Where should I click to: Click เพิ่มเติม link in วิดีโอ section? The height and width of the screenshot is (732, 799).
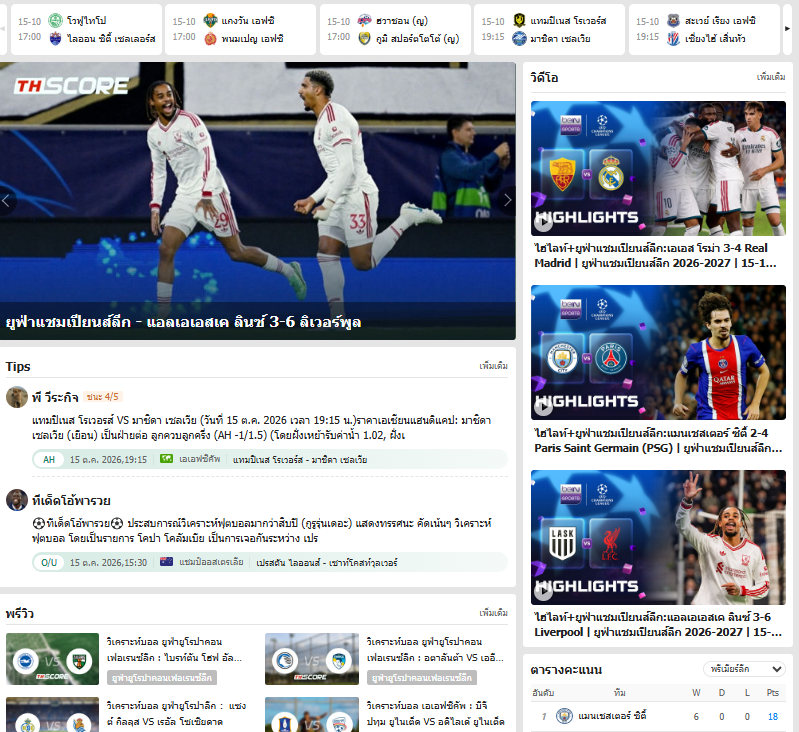coord(770,77)
